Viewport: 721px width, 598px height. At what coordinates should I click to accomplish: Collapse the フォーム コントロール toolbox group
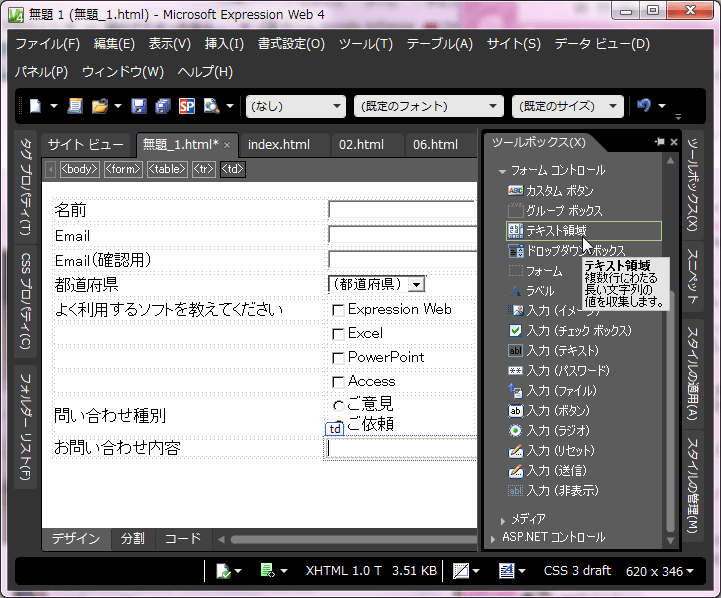pyautogui.click(x=502, y=171)
